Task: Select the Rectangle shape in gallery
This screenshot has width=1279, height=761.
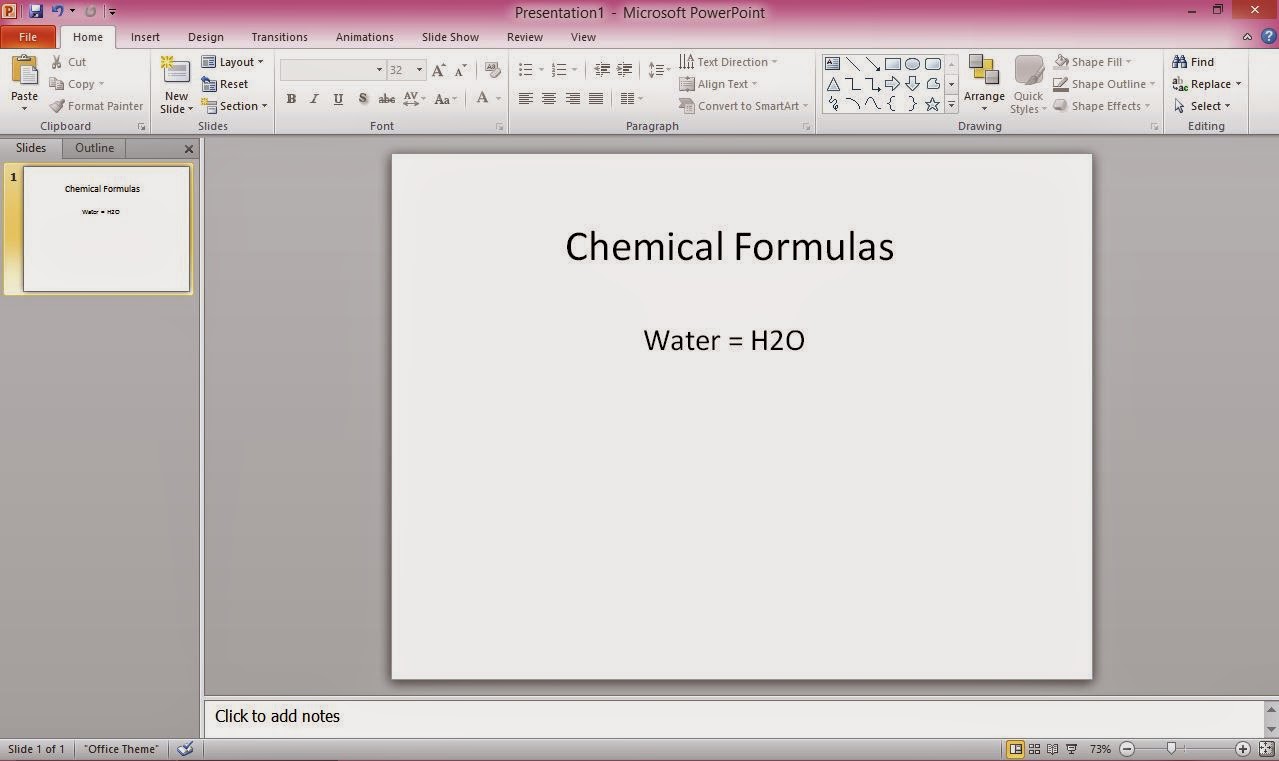Action: point(893,64)
